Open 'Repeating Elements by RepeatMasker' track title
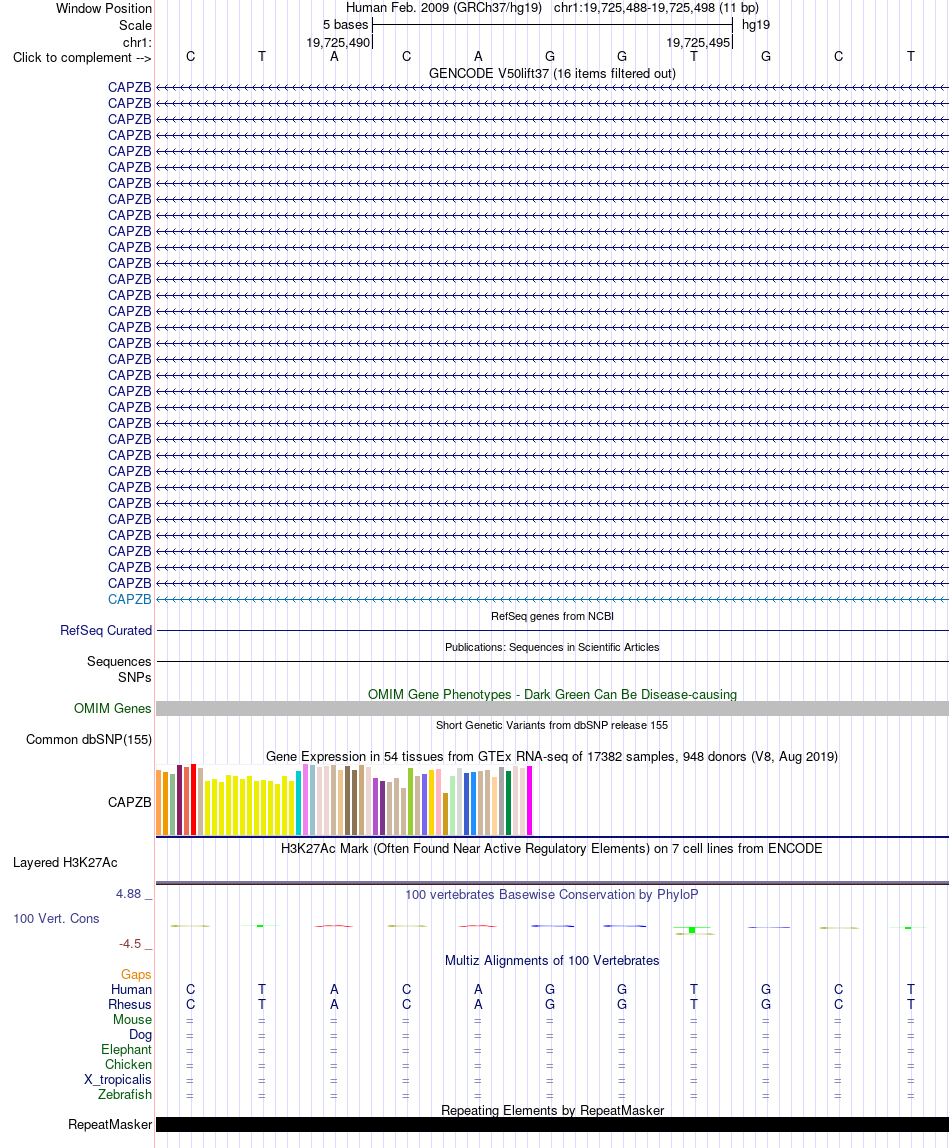Image resolution: width=950 pixels, height=1148 pixels. pos(552,1111)
